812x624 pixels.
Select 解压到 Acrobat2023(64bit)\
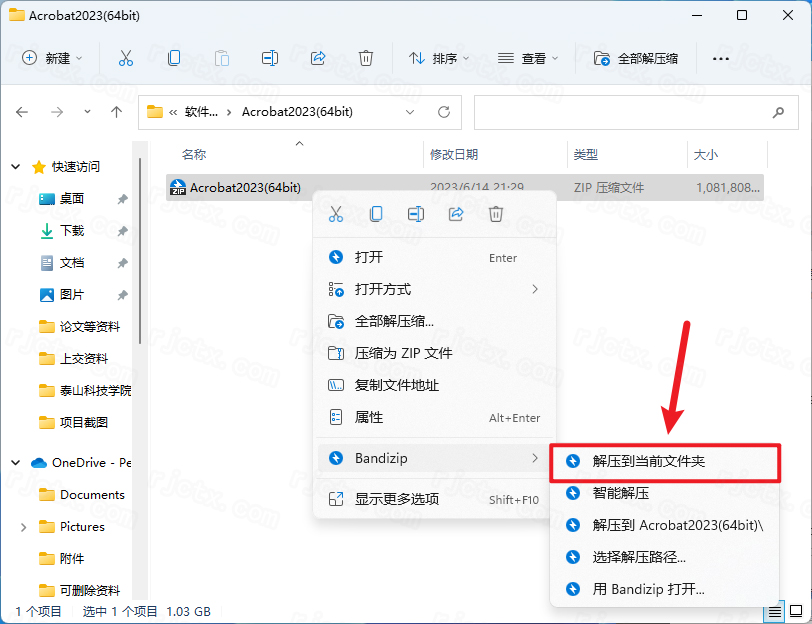point(665,525)
